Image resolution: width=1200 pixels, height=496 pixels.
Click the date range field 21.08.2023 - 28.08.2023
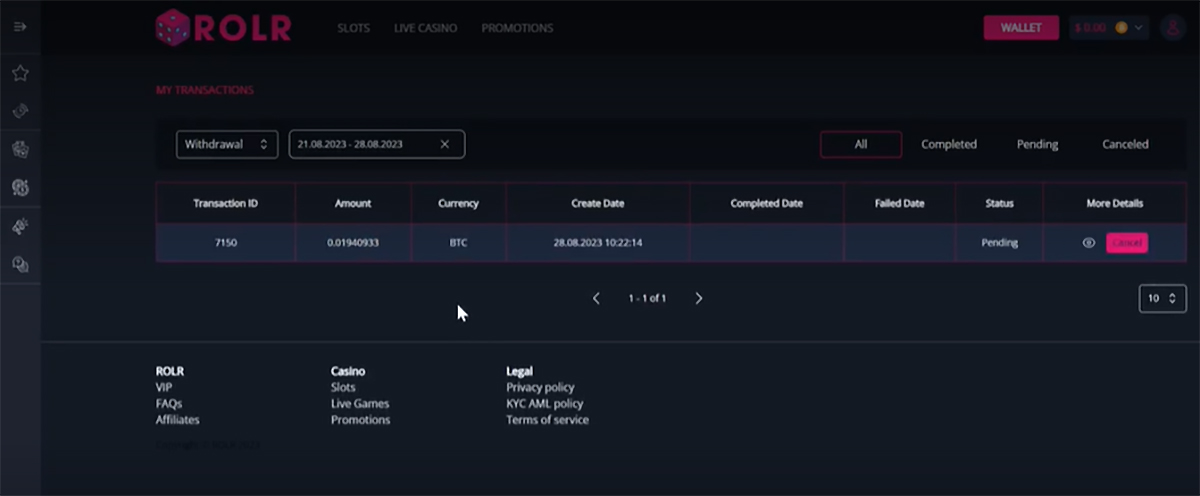coord(376,144)
